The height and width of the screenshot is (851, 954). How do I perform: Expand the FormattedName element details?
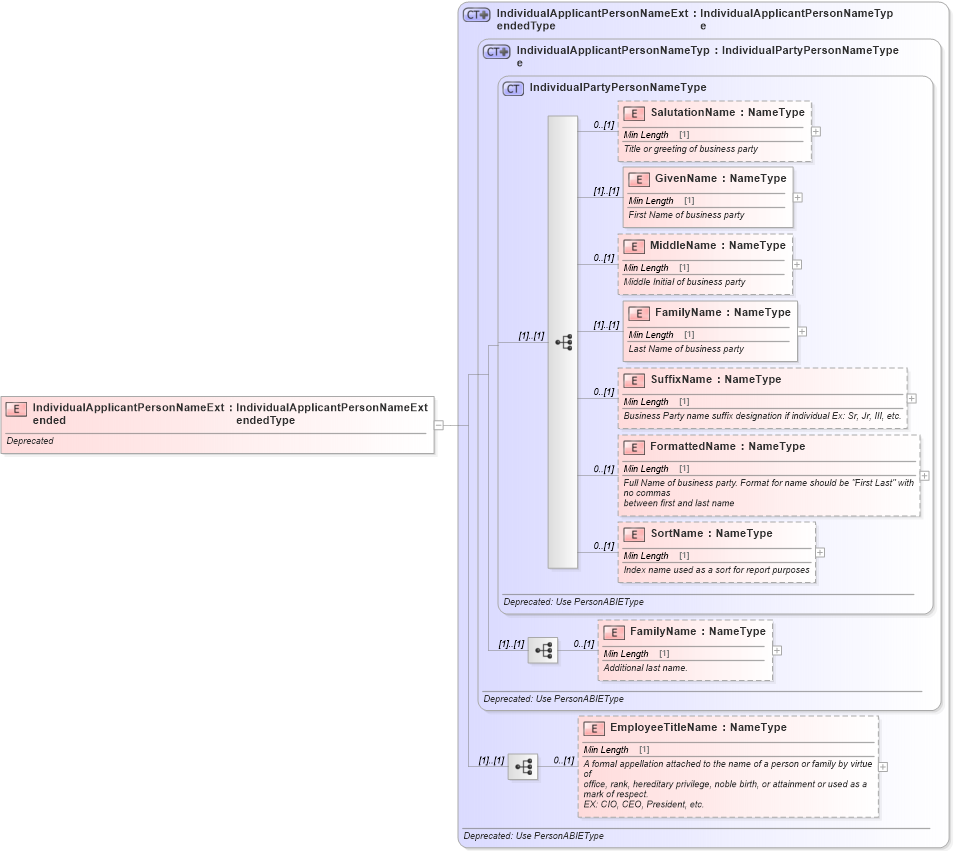(x=923, y=477)
